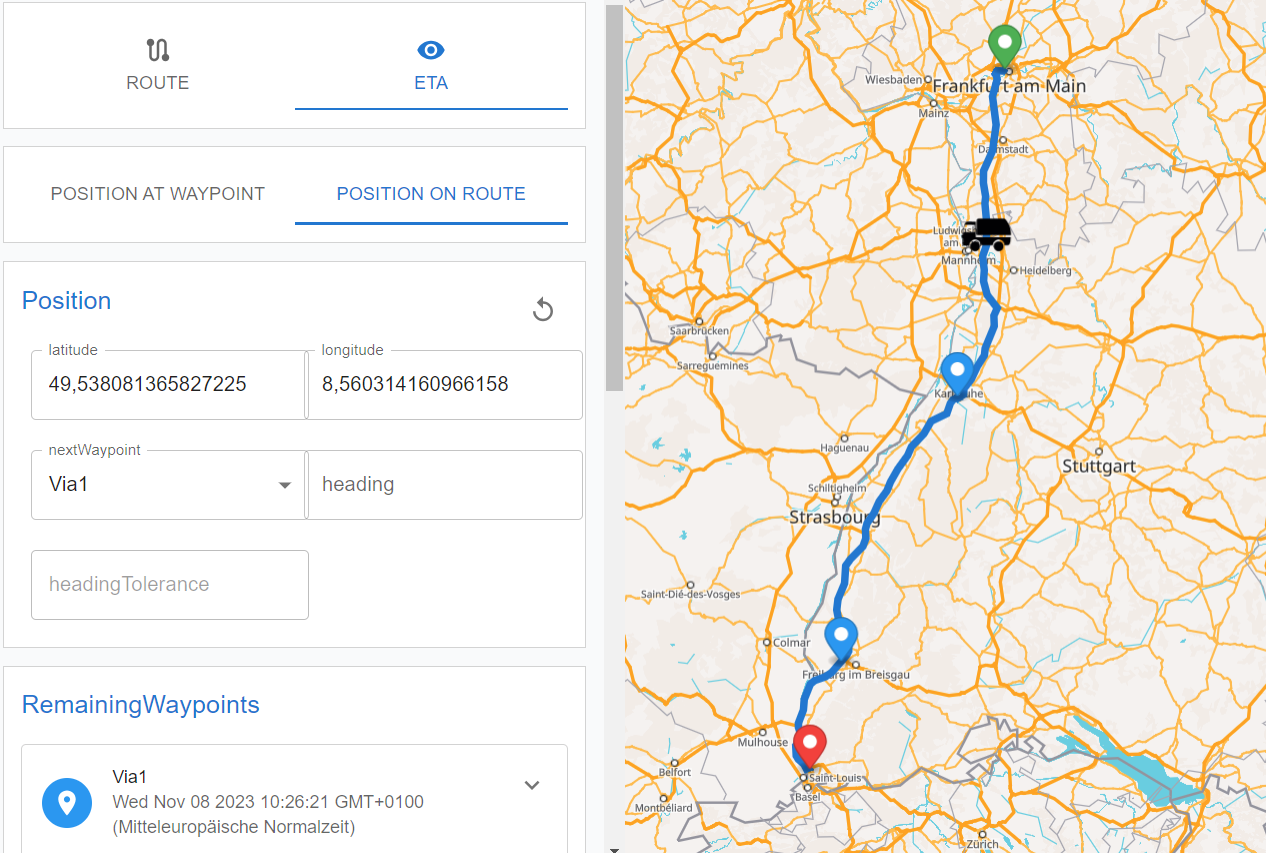
Task: Reset Position using the circular arrow icon
Action: pyautogui.click(x=543, y=309)
